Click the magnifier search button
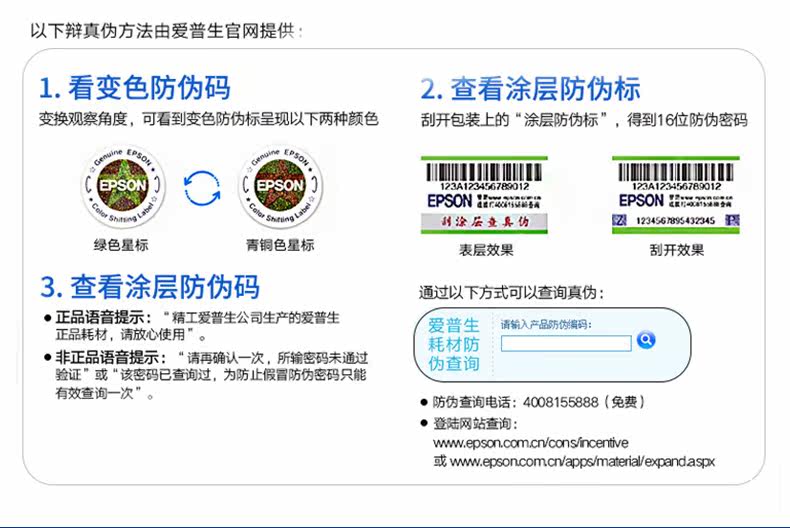Screen dimensions: 790x528 point(646,340)
